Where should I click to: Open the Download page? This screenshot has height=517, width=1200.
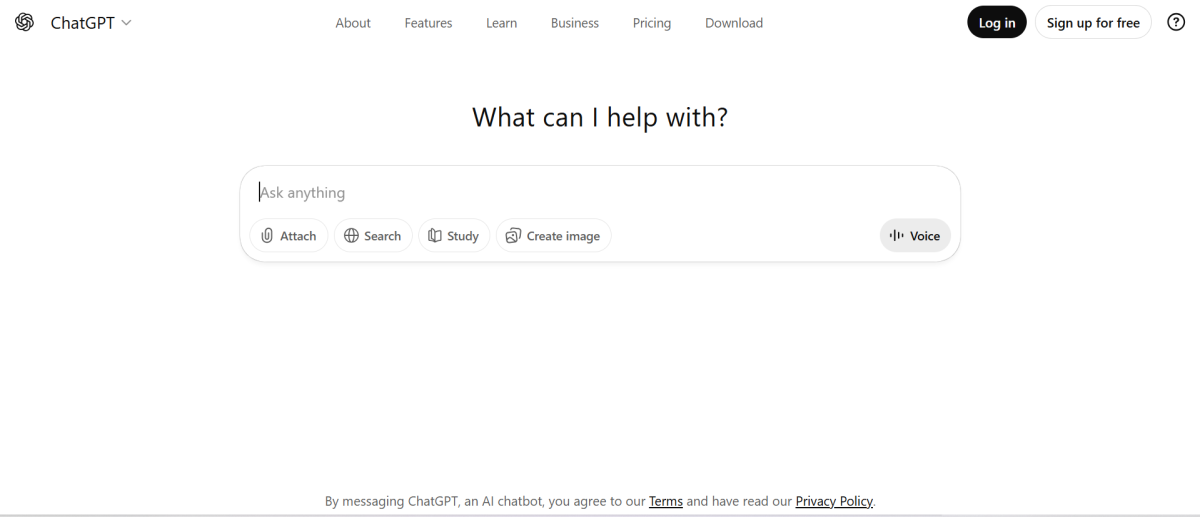click(x=734, y=23)
